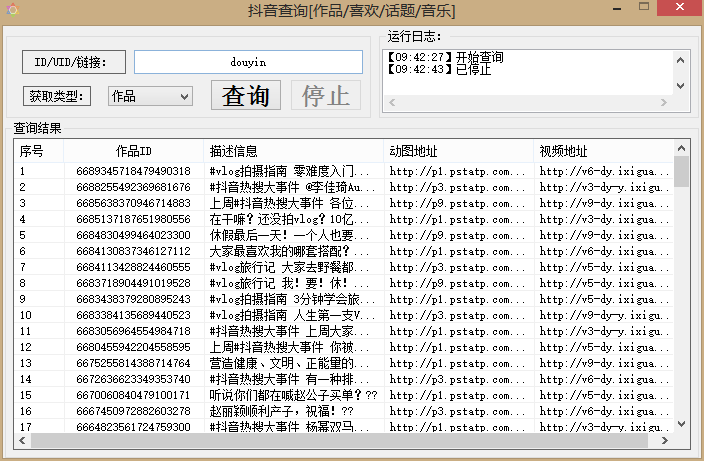Click the results horizontal scrollbar thumb

point(339,441)
